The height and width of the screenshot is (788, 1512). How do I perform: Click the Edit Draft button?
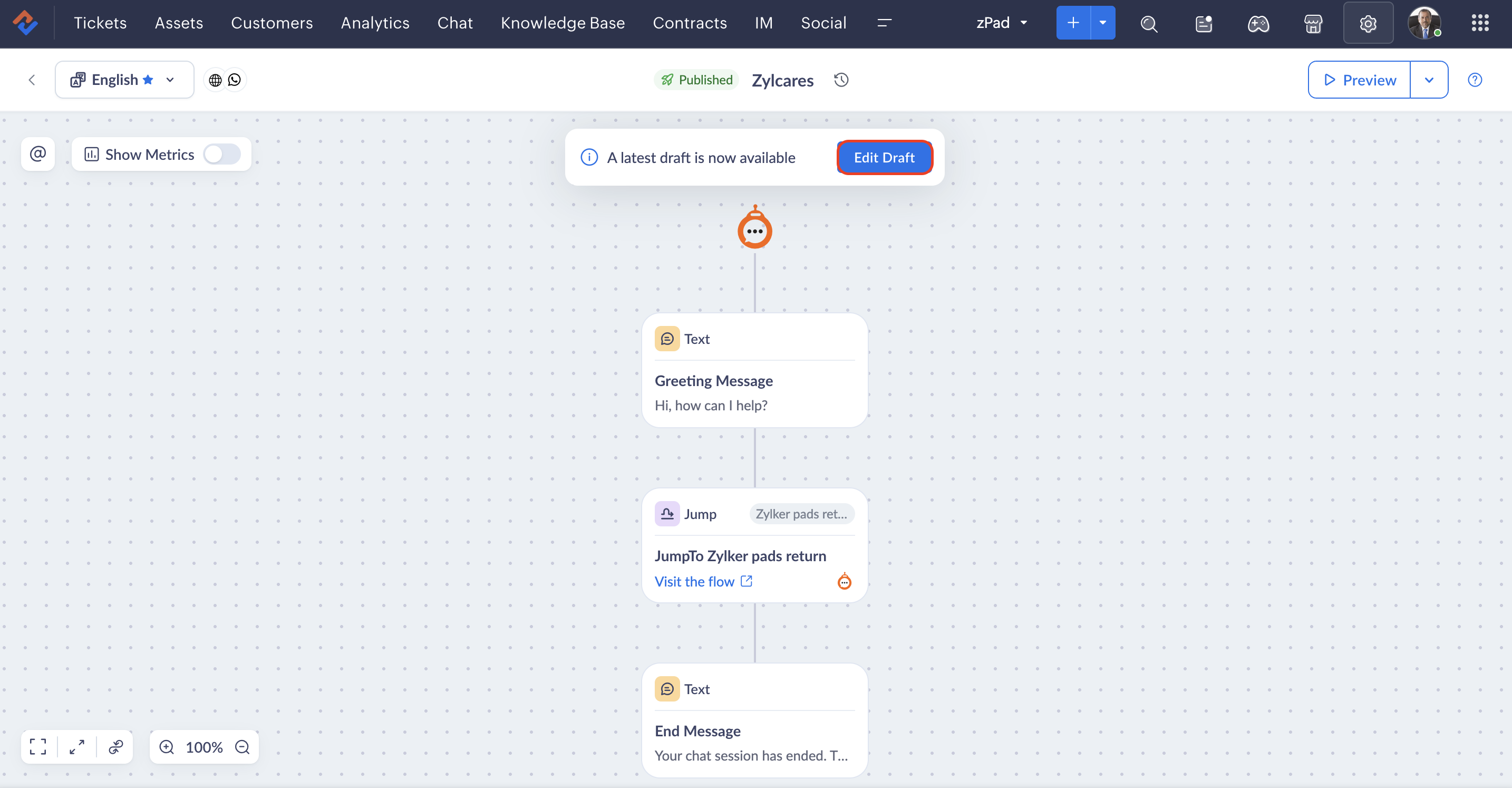pyautogui.click(x=884, y=157)
